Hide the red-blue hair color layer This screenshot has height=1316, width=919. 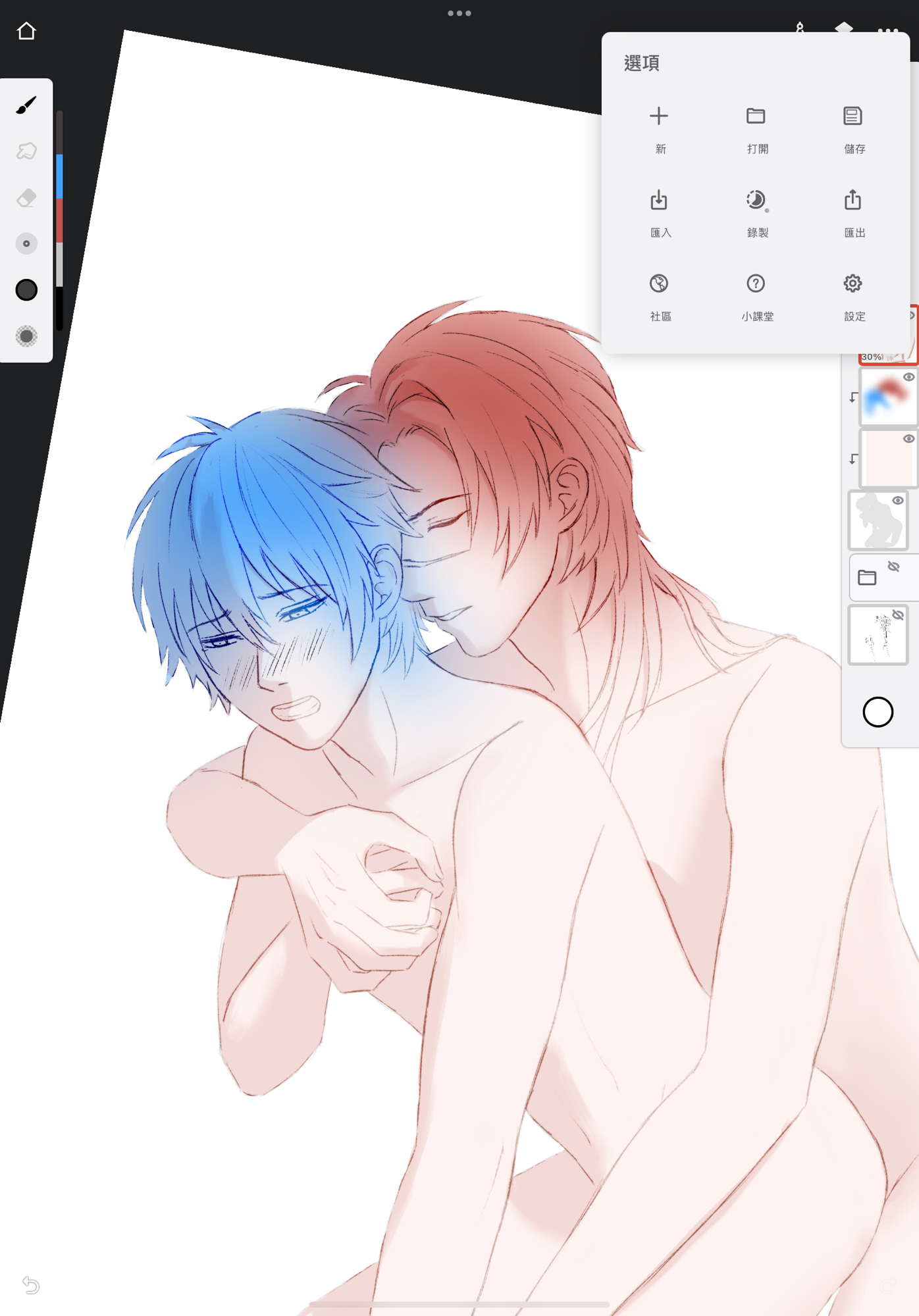pos(908,377)
